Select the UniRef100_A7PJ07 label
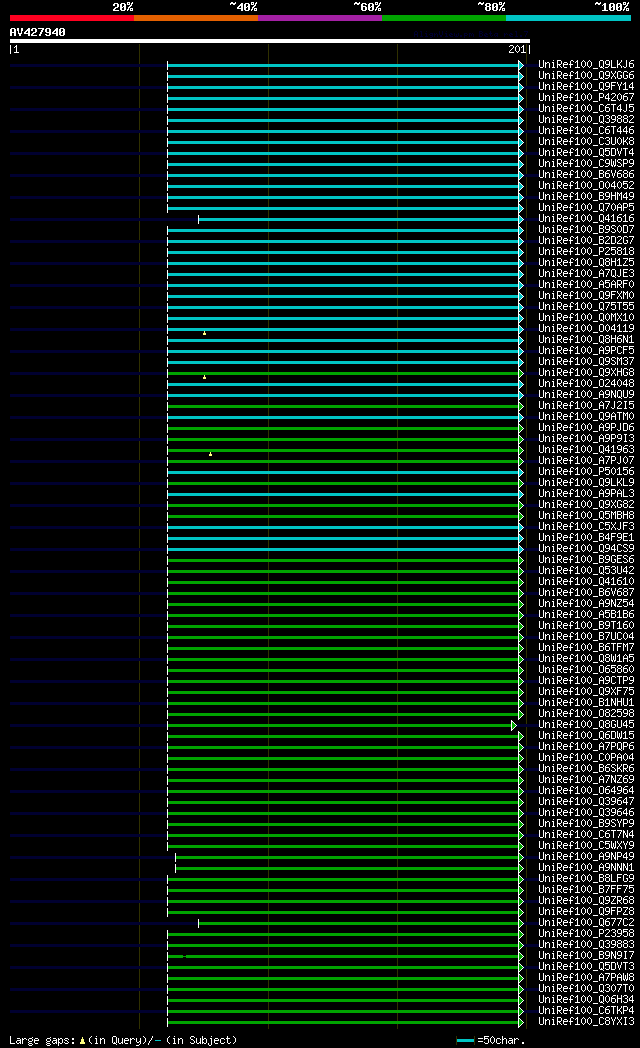 (586, 461)
